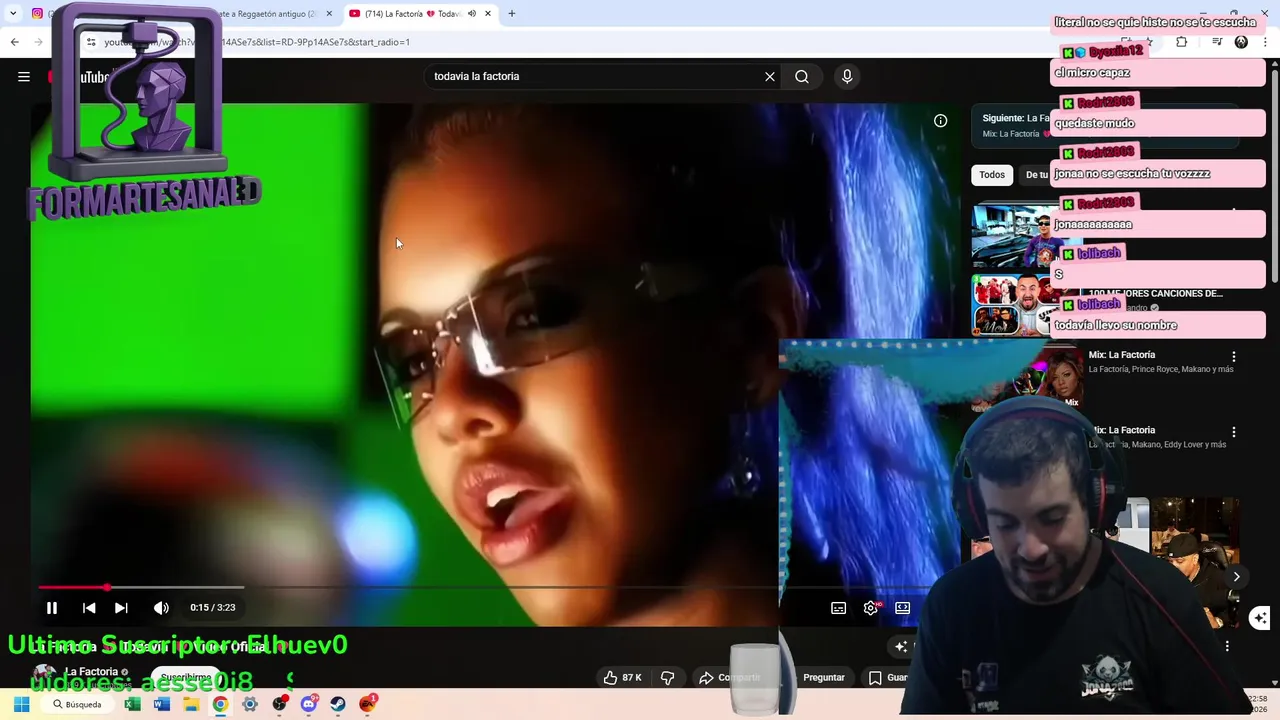1280x720 pixels.
Task: Skip to the next video
Action: [121, 607]
